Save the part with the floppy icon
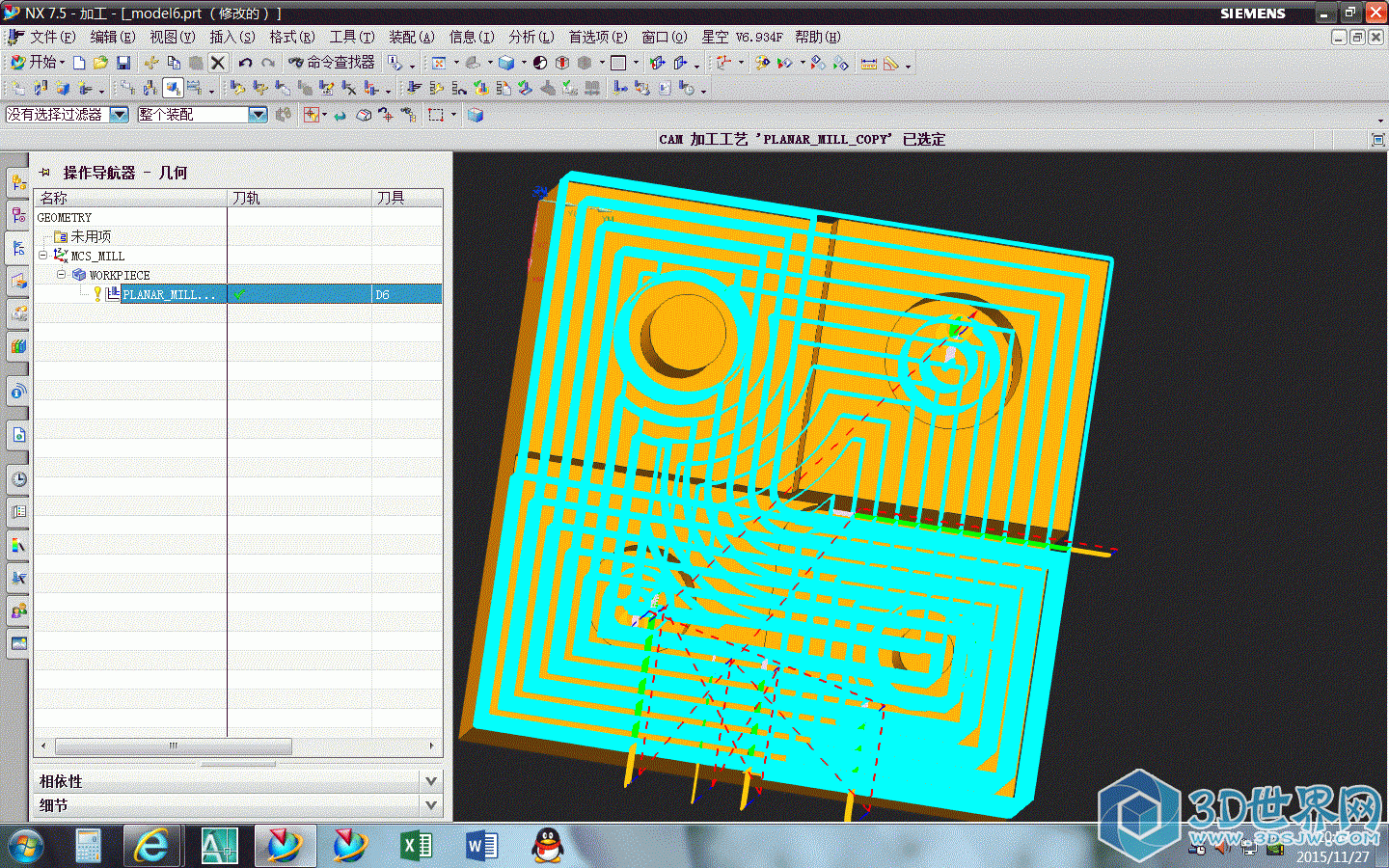This screenshot has width=1389, height=868. tap(123, 63)
